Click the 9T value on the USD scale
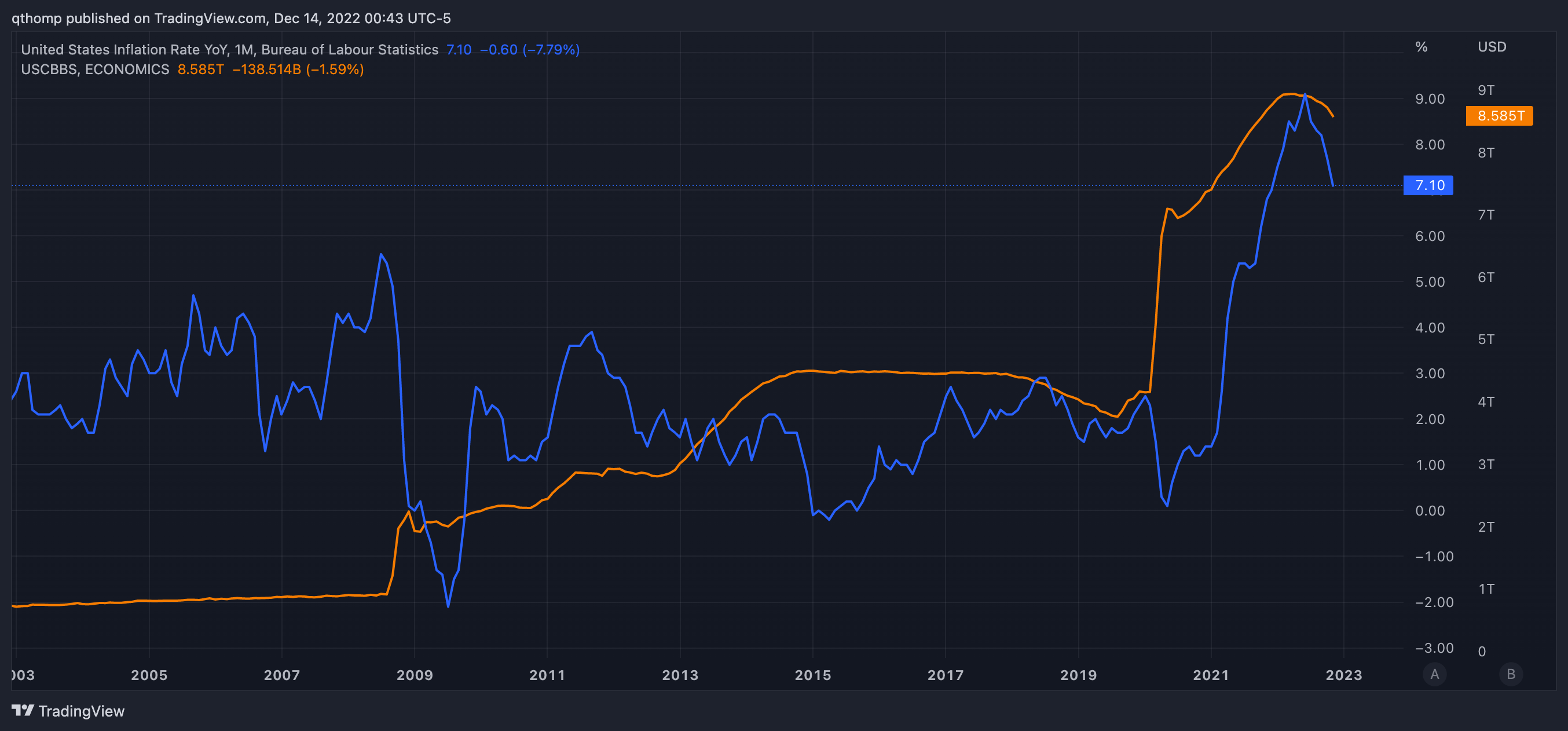Image resolution: width=1568 pixels, height=731 pixels. click(x=1486, y=90)
